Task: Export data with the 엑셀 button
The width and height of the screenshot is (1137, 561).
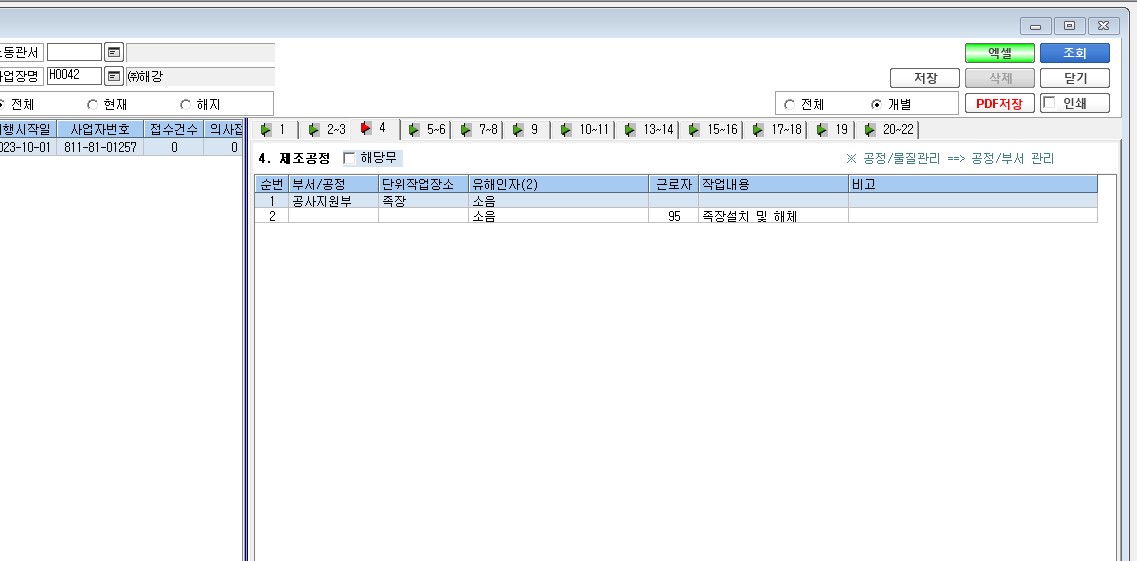Action: point(999,53)
